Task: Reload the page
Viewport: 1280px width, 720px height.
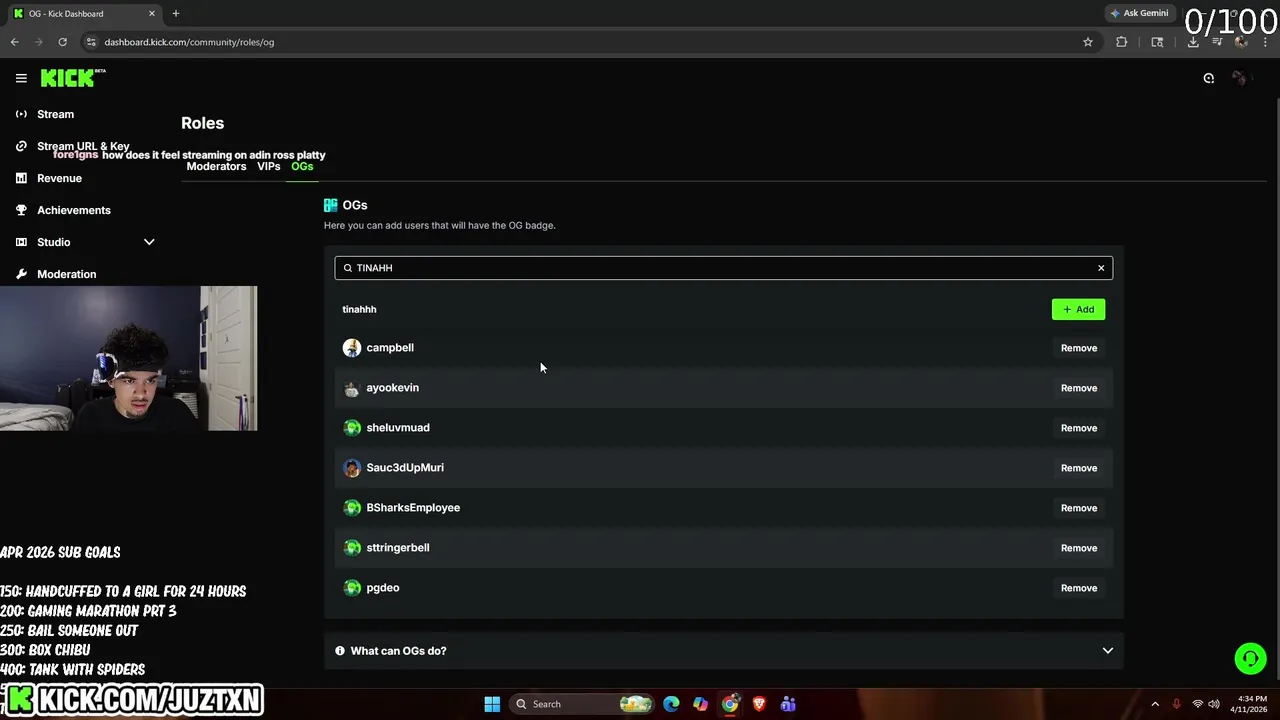Action: click(x=62, y=42)
